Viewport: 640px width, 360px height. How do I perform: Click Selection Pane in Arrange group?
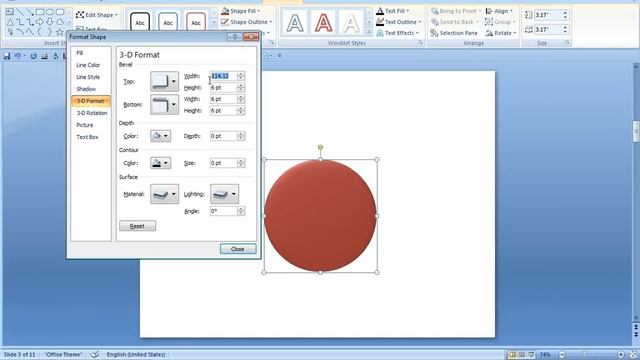click(x=454, y=33)
